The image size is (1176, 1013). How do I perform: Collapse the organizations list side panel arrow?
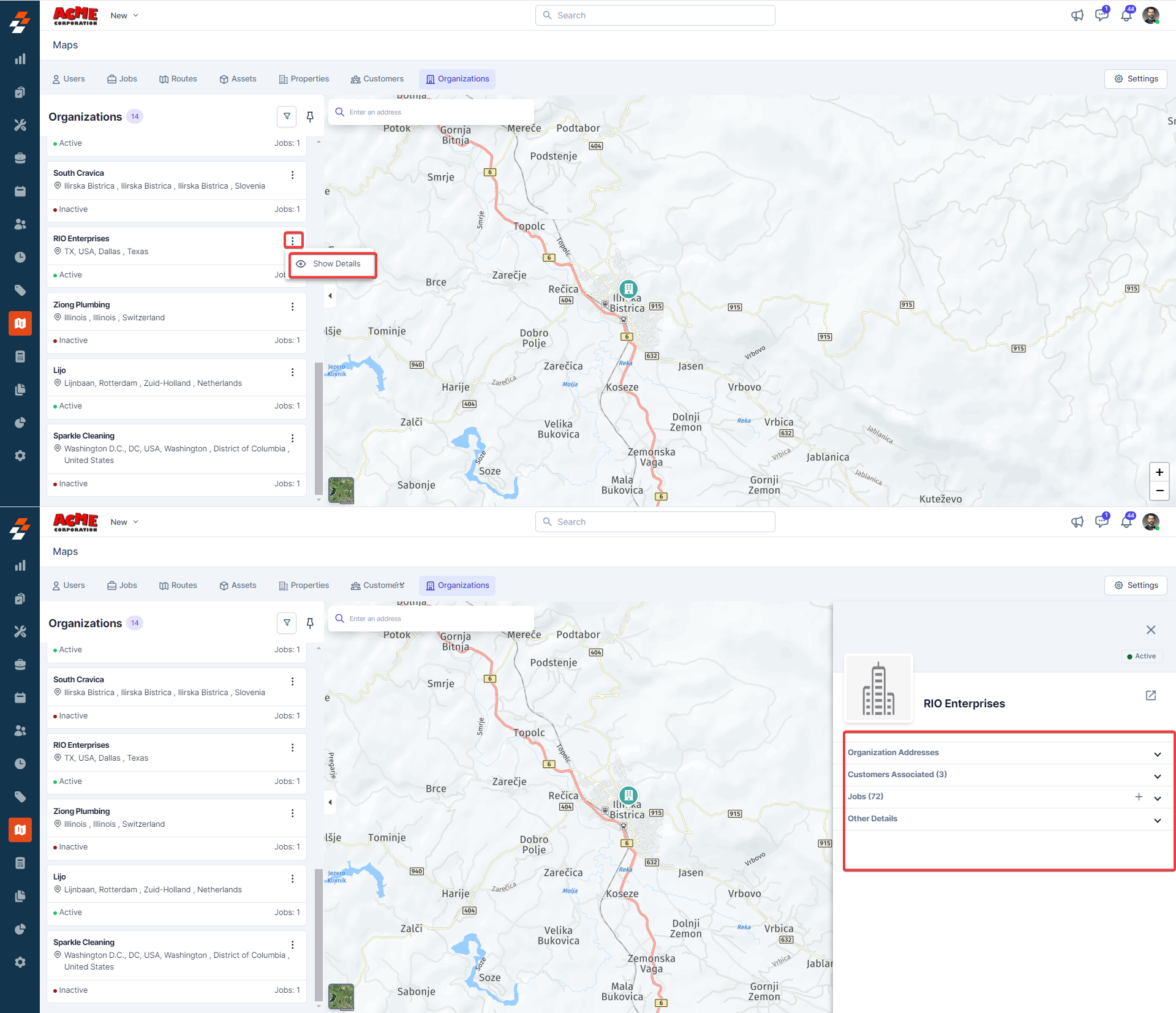pyautogui.click(x=330, y=296)
